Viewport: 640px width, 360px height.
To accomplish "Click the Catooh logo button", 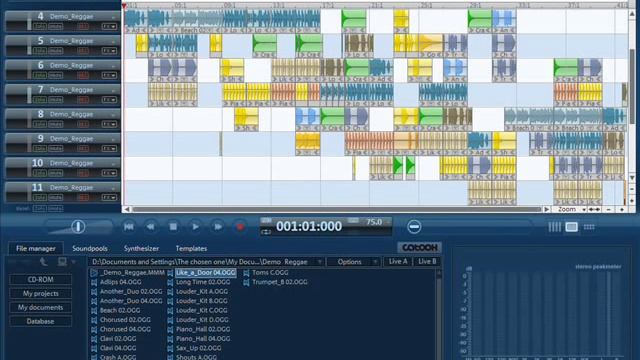I will pyautogui.click(x=420, y=248).
